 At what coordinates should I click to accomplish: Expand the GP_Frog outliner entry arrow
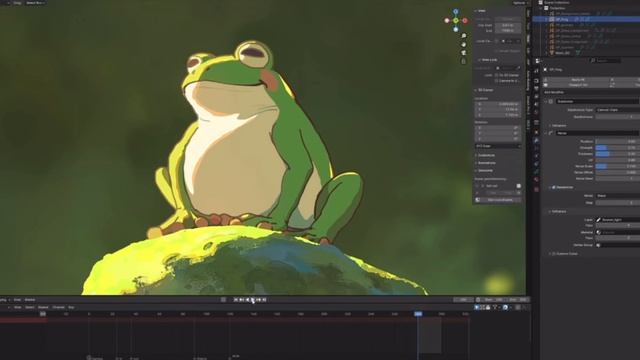[x=547, y=19]
